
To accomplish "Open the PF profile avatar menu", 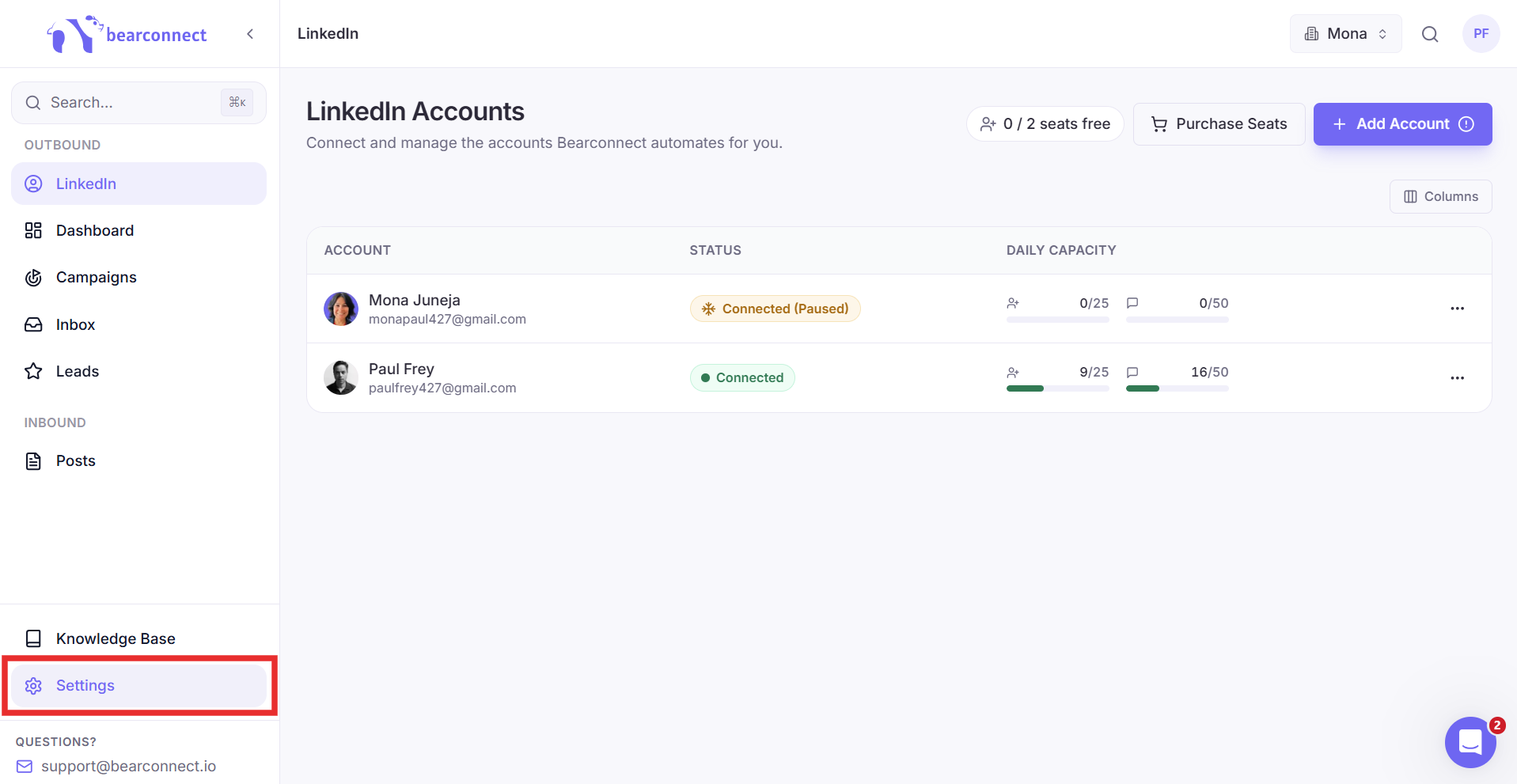I will 1481,34.
